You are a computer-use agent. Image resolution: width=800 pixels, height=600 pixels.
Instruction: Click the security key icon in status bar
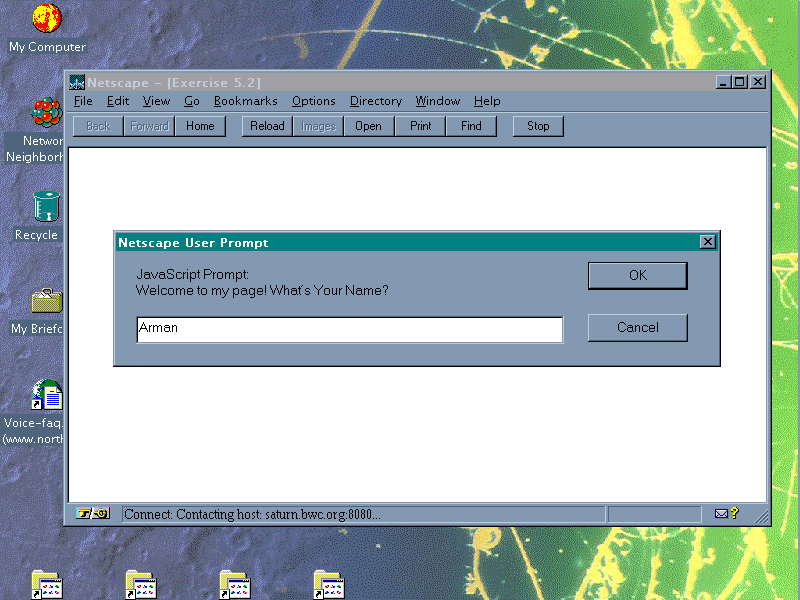[x=86, y=514]
